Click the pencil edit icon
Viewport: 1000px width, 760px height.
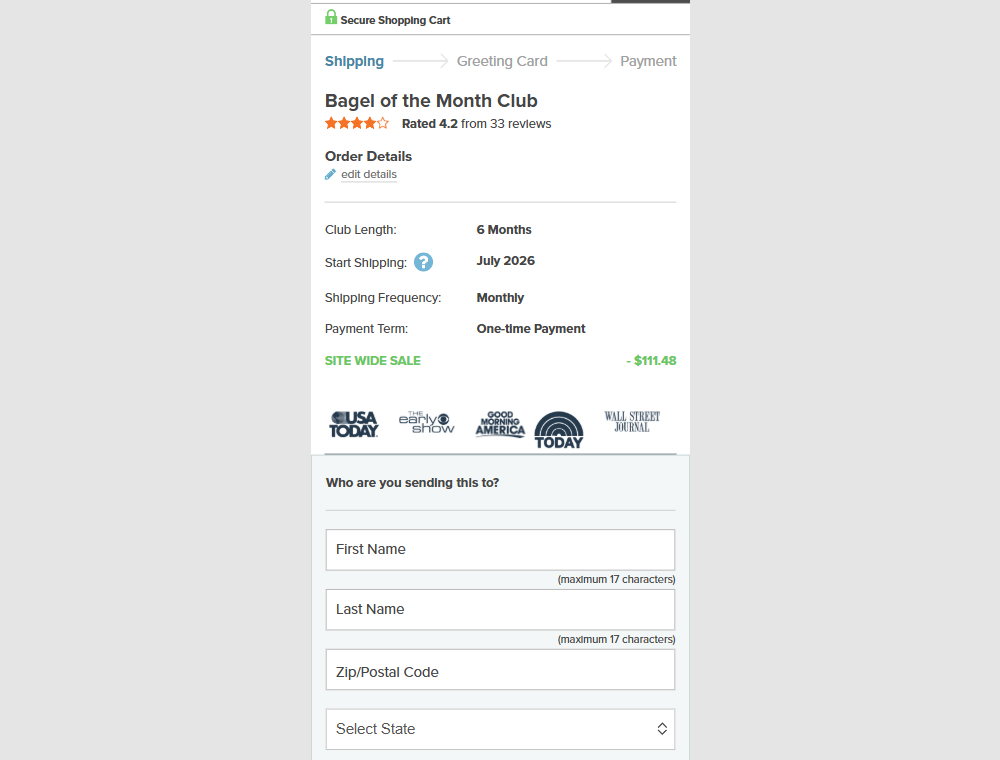[x=330, y=175]
